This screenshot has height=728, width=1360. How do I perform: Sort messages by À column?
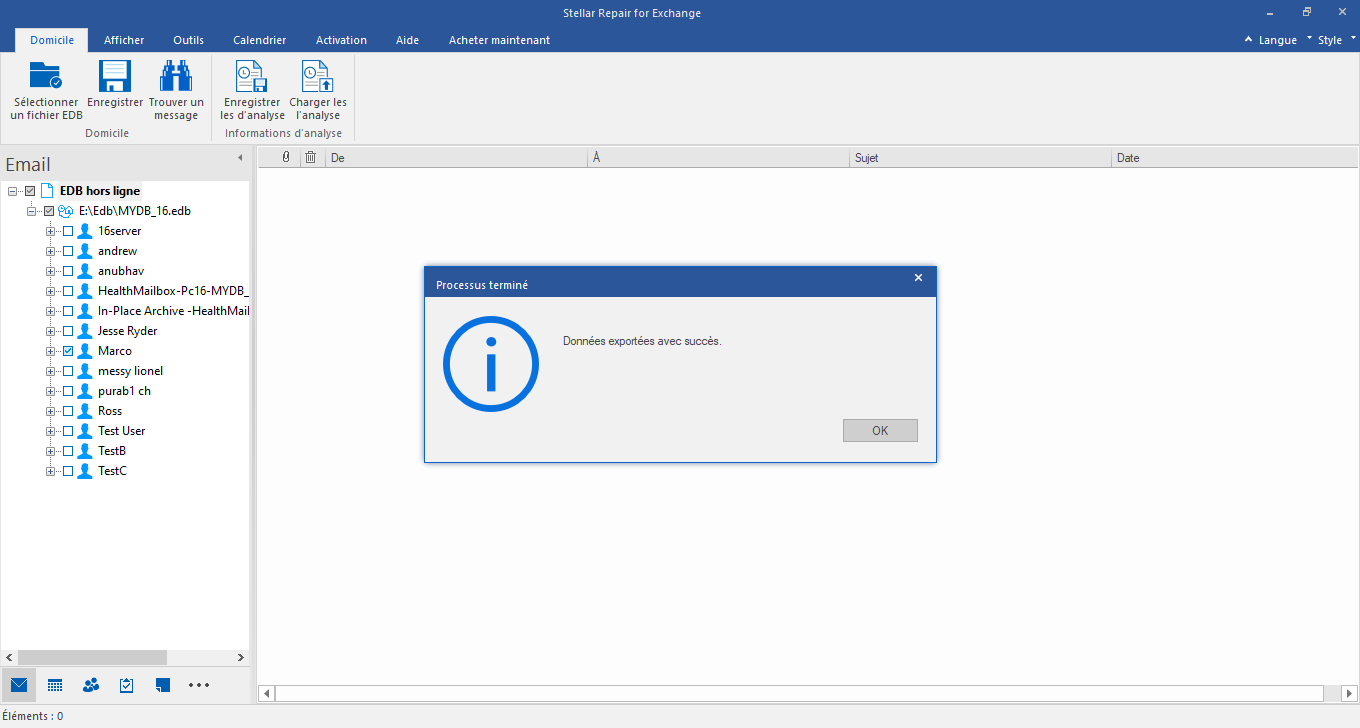tap(719, 158)
